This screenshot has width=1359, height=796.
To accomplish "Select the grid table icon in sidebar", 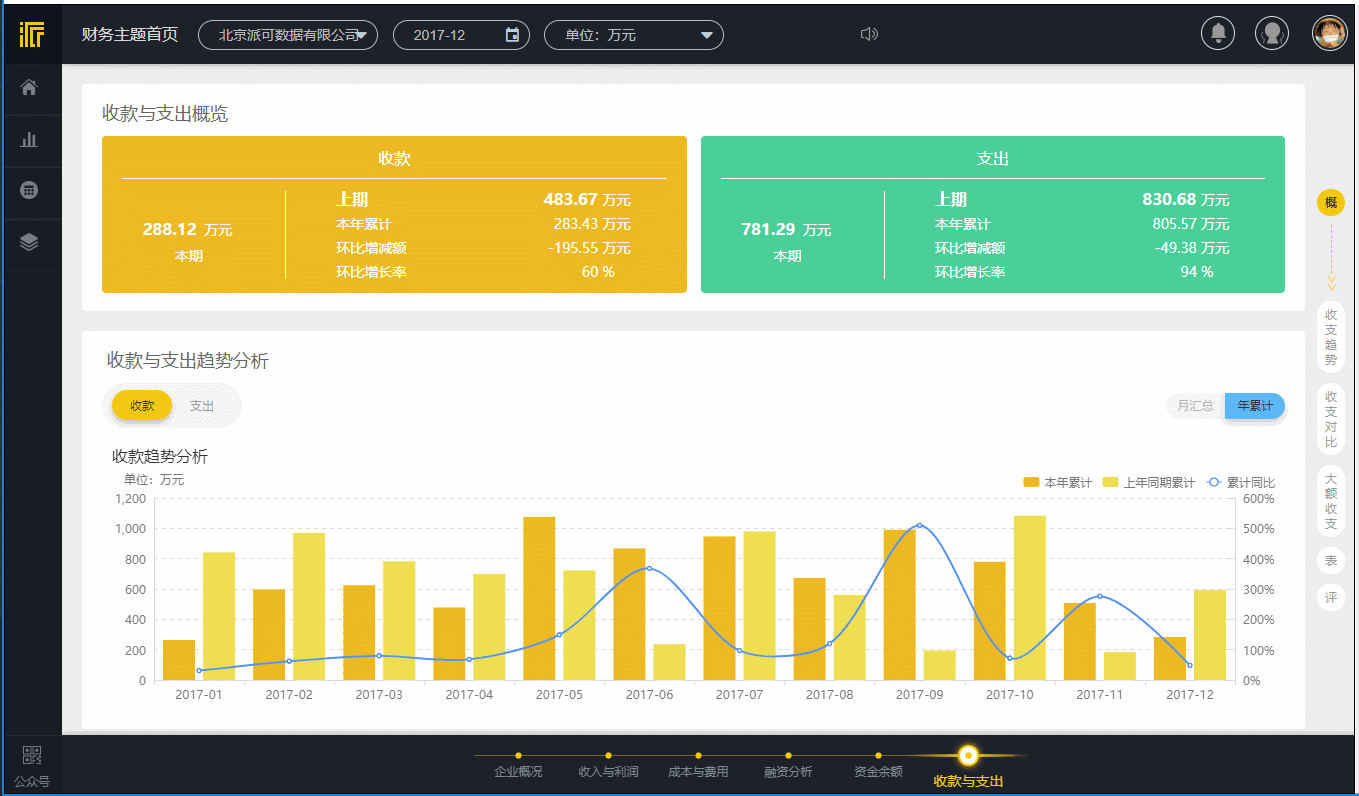I will click(29, 190).
